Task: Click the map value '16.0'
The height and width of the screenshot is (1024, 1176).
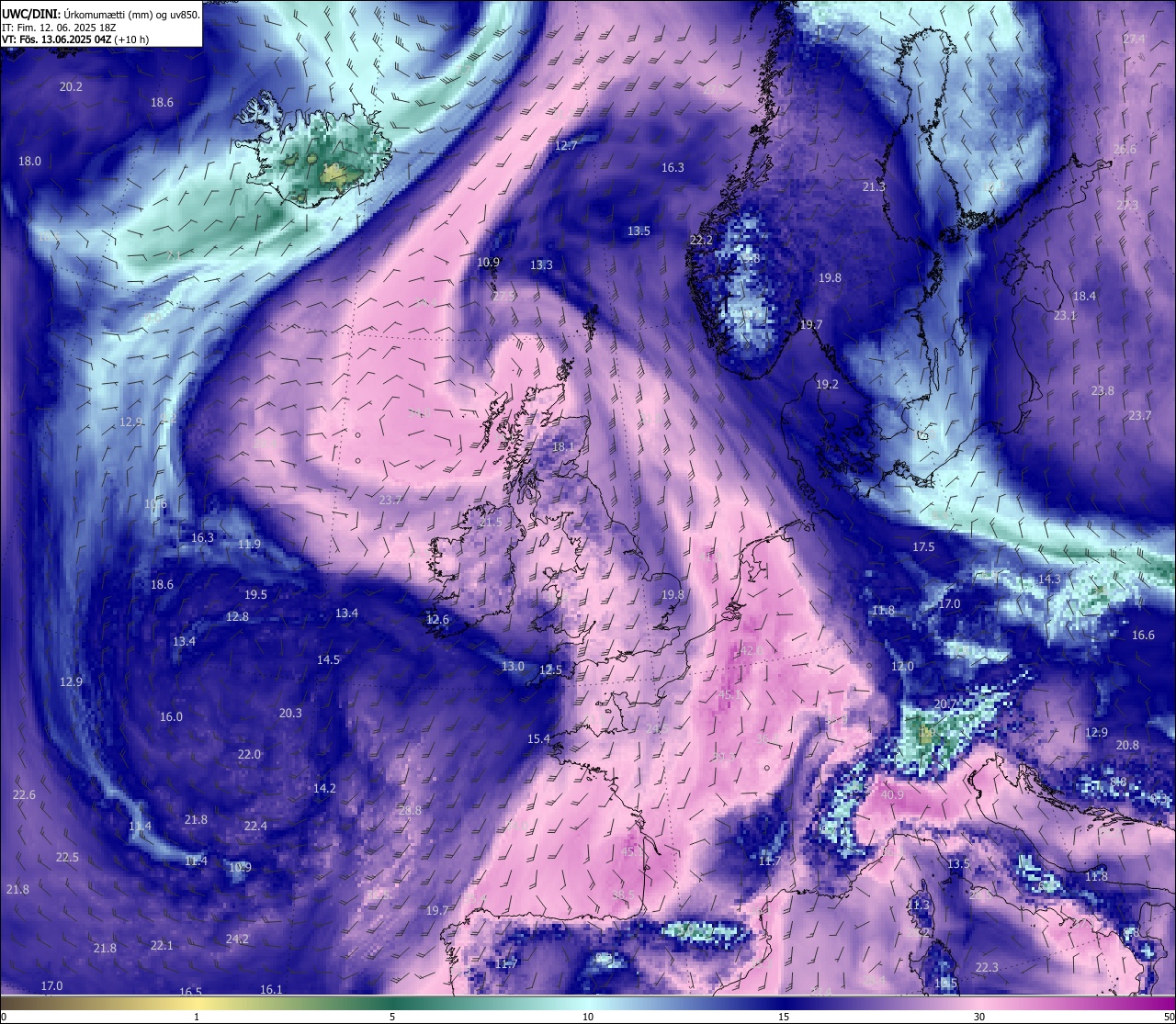Action: click(x=171, y=716)
